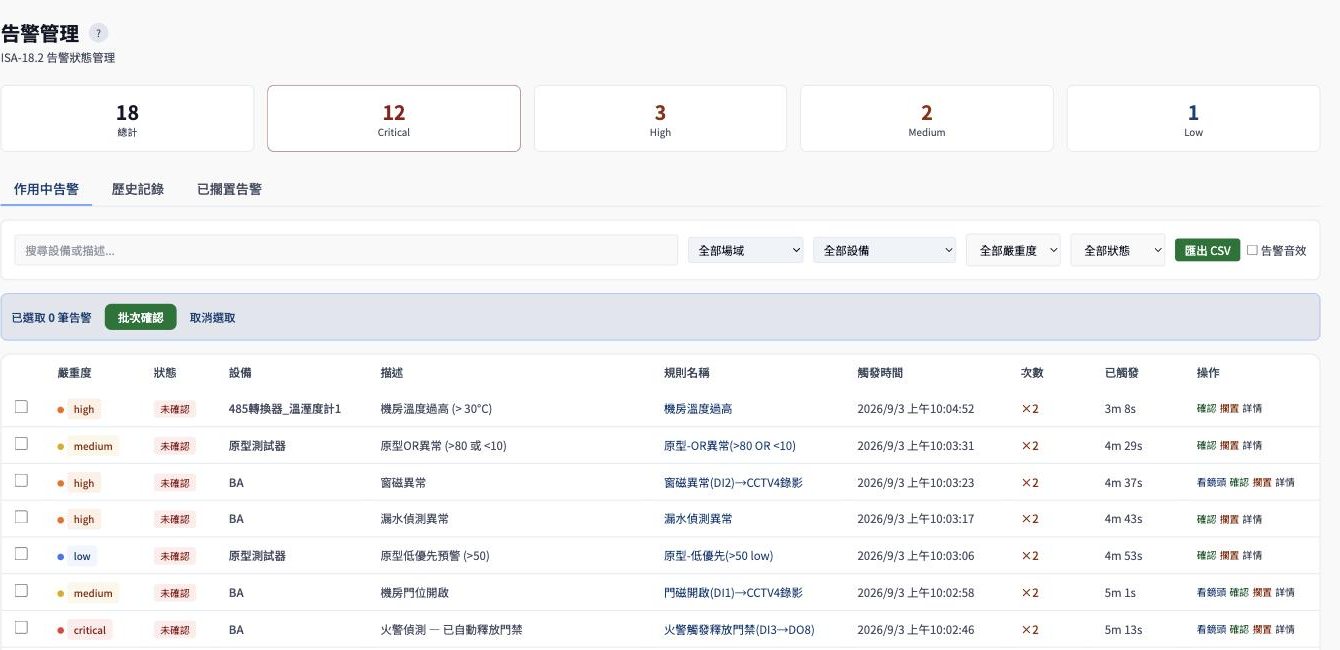Viewport: 1340px width, 650px height.
Task: Click the critical severity badge
Action: tap(89, 630)
